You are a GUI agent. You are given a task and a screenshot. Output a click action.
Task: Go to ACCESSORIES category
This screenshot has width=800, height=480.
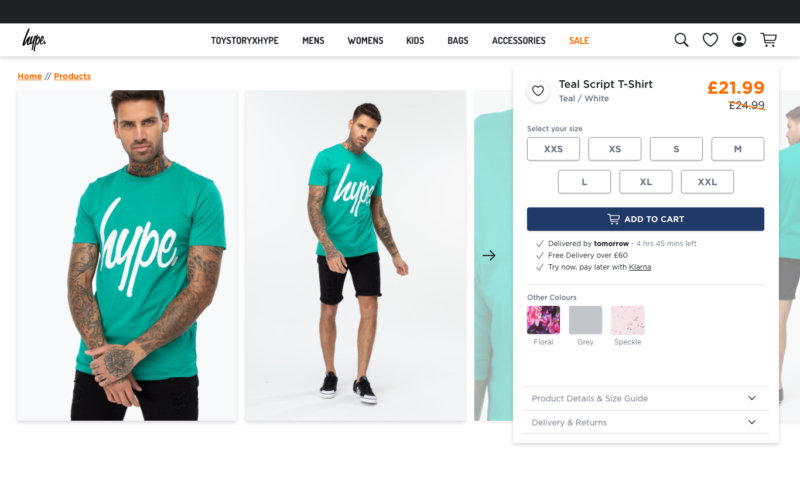[x=518, y=40]
